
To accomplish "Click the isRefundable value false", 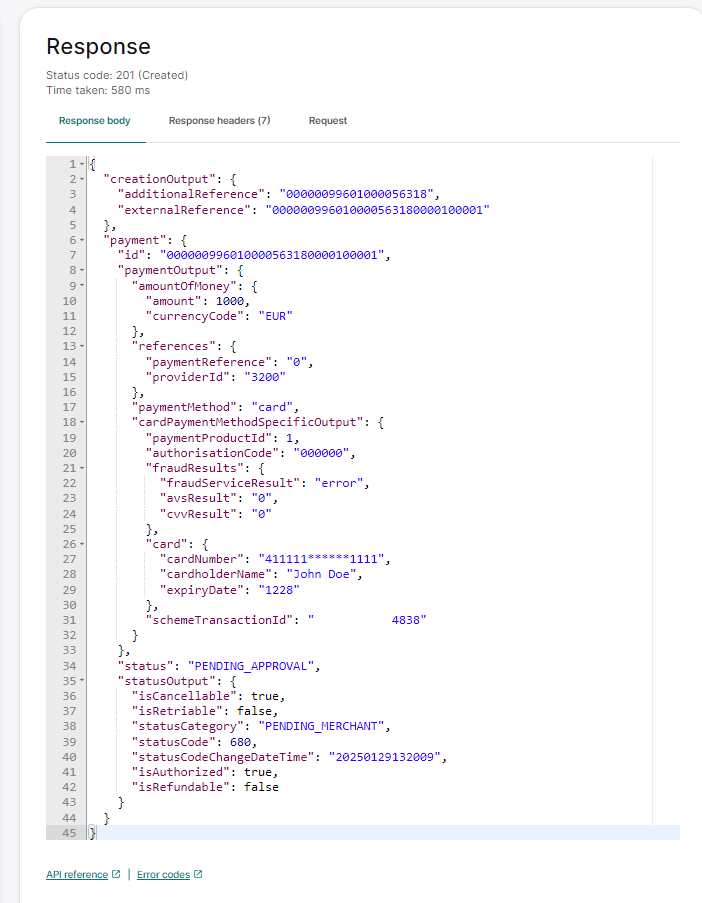I will [x=261, y=787].
